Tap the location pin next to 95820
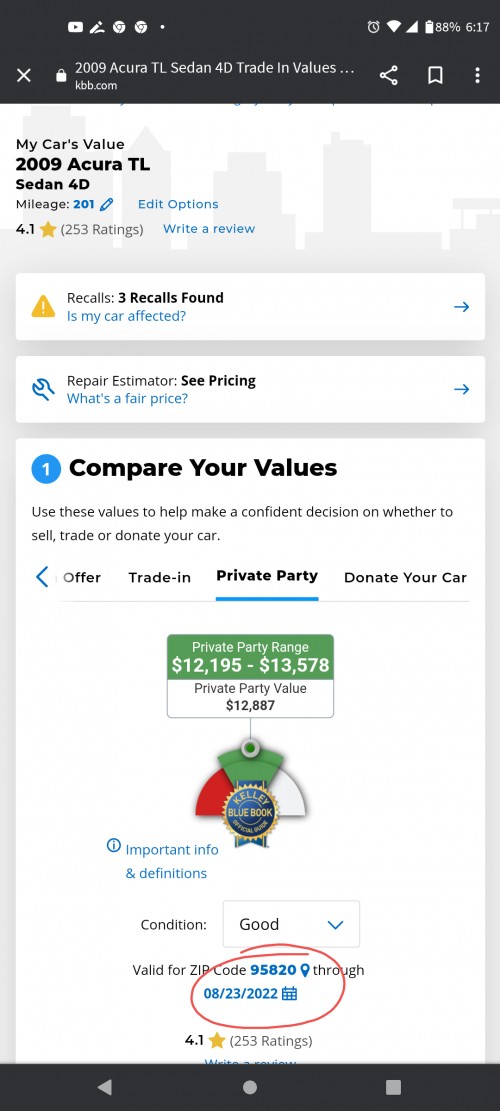Screen dimensions: 500x1111 [305, 970]
